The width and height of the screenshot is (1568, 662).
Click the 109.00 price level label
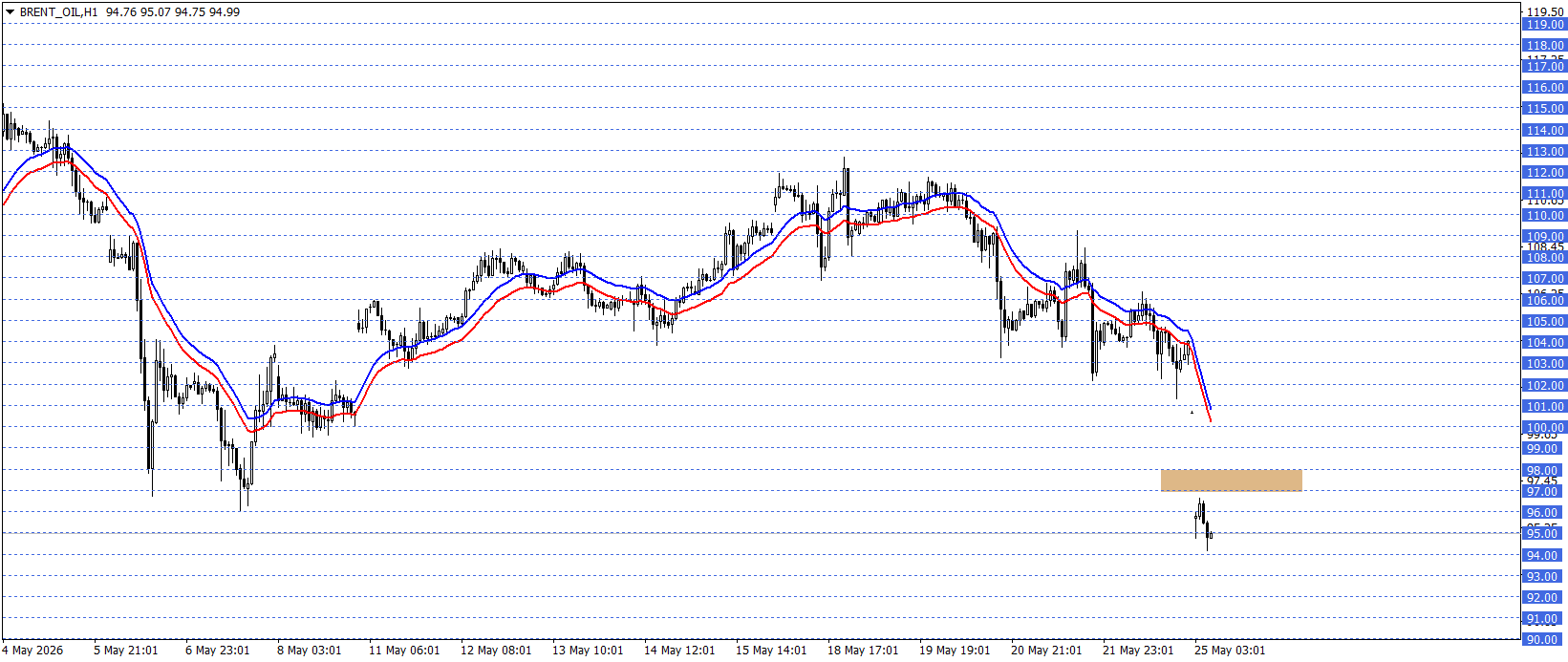click(1544, 237)
